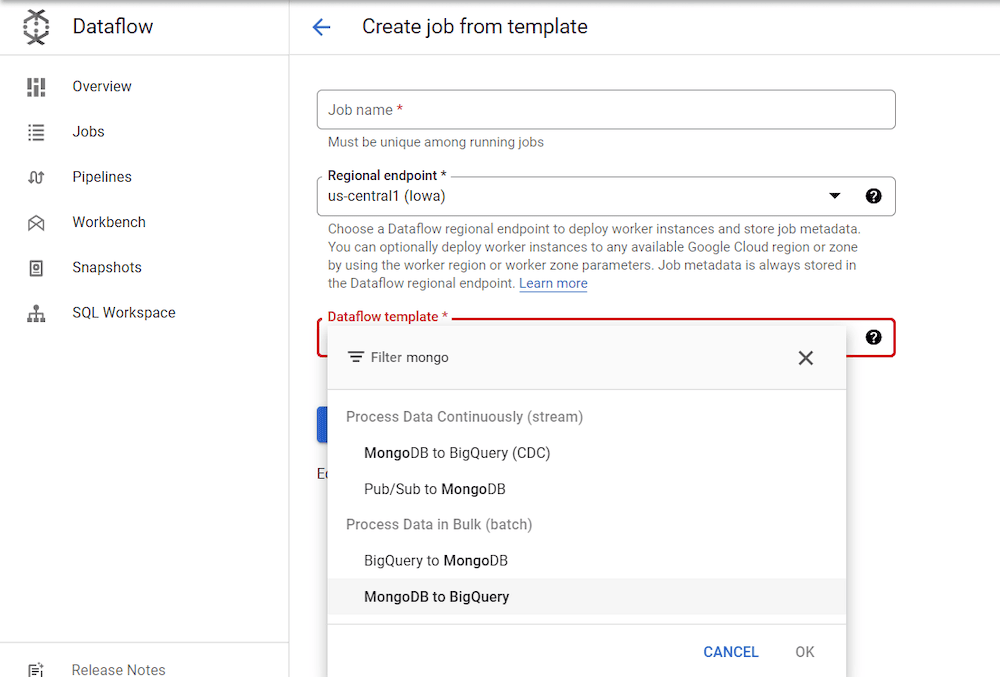Select the Workbench icon
The height and width of the screenshot is (677, 1000).
click(35, 221)
